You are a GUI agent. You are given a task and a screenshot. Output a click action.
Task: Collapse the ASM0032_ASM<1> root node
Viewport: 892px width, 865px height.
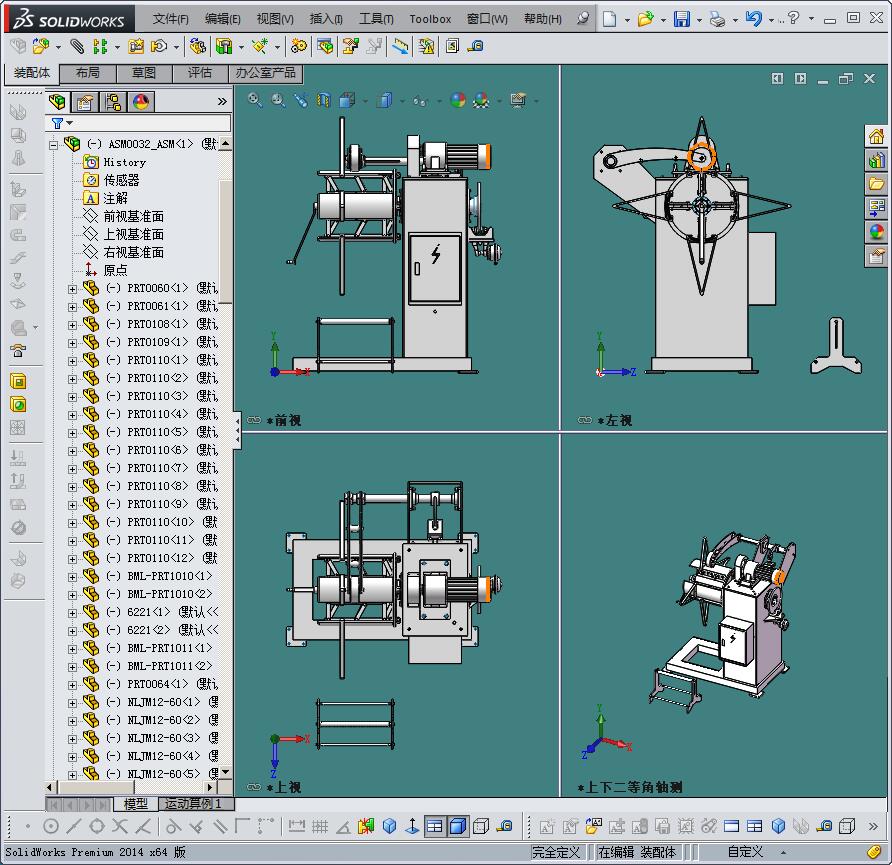click(54, 144)
